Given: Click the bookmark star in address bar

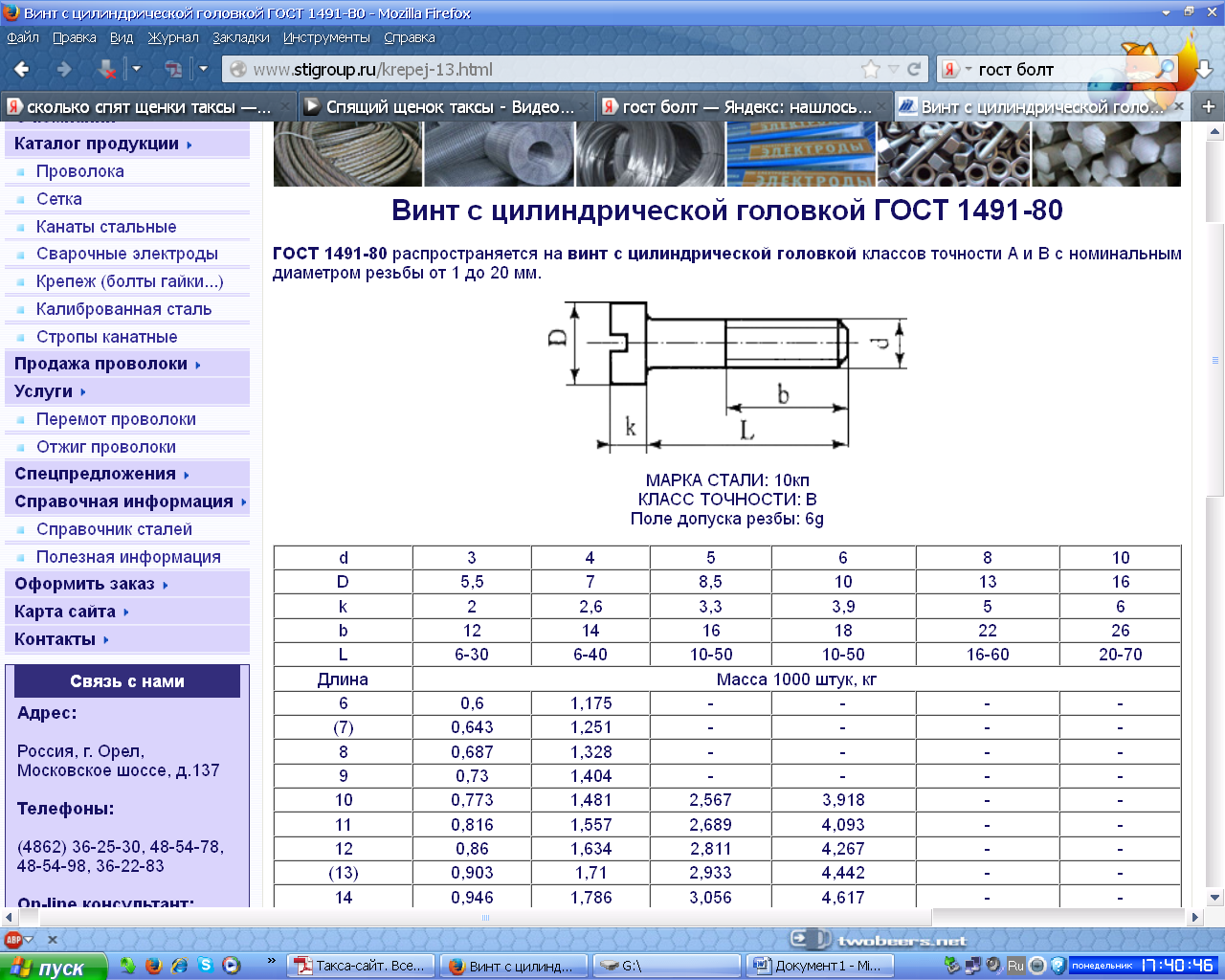Looking at the screenshot, I should 870,69.
